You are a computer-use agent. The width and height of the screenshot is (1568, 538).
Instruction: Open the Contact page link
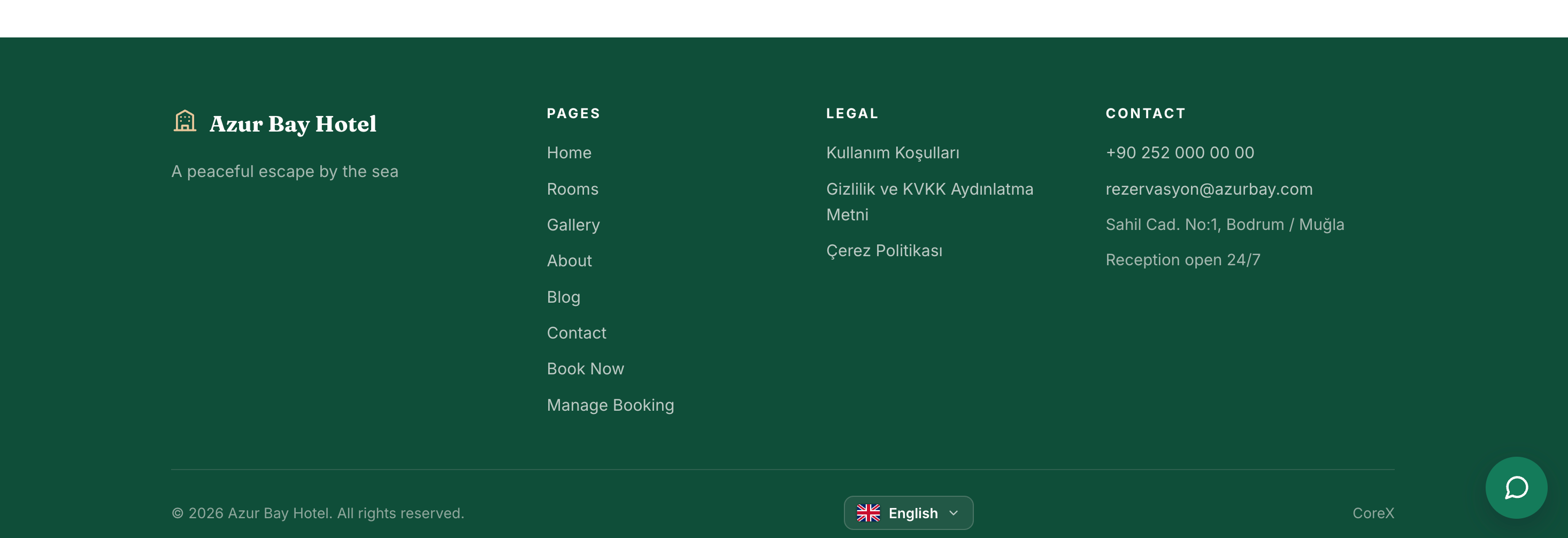pos(577,333)
